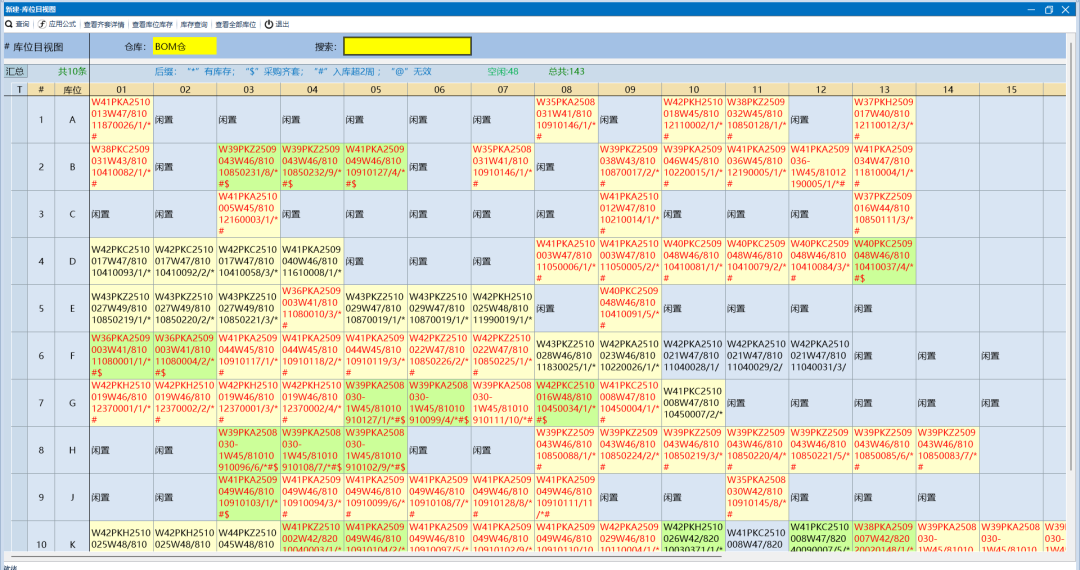Image resolution: width=1080 pixels, height=570 pixels.
Task: Select column header 08
Action: [566, 89]
